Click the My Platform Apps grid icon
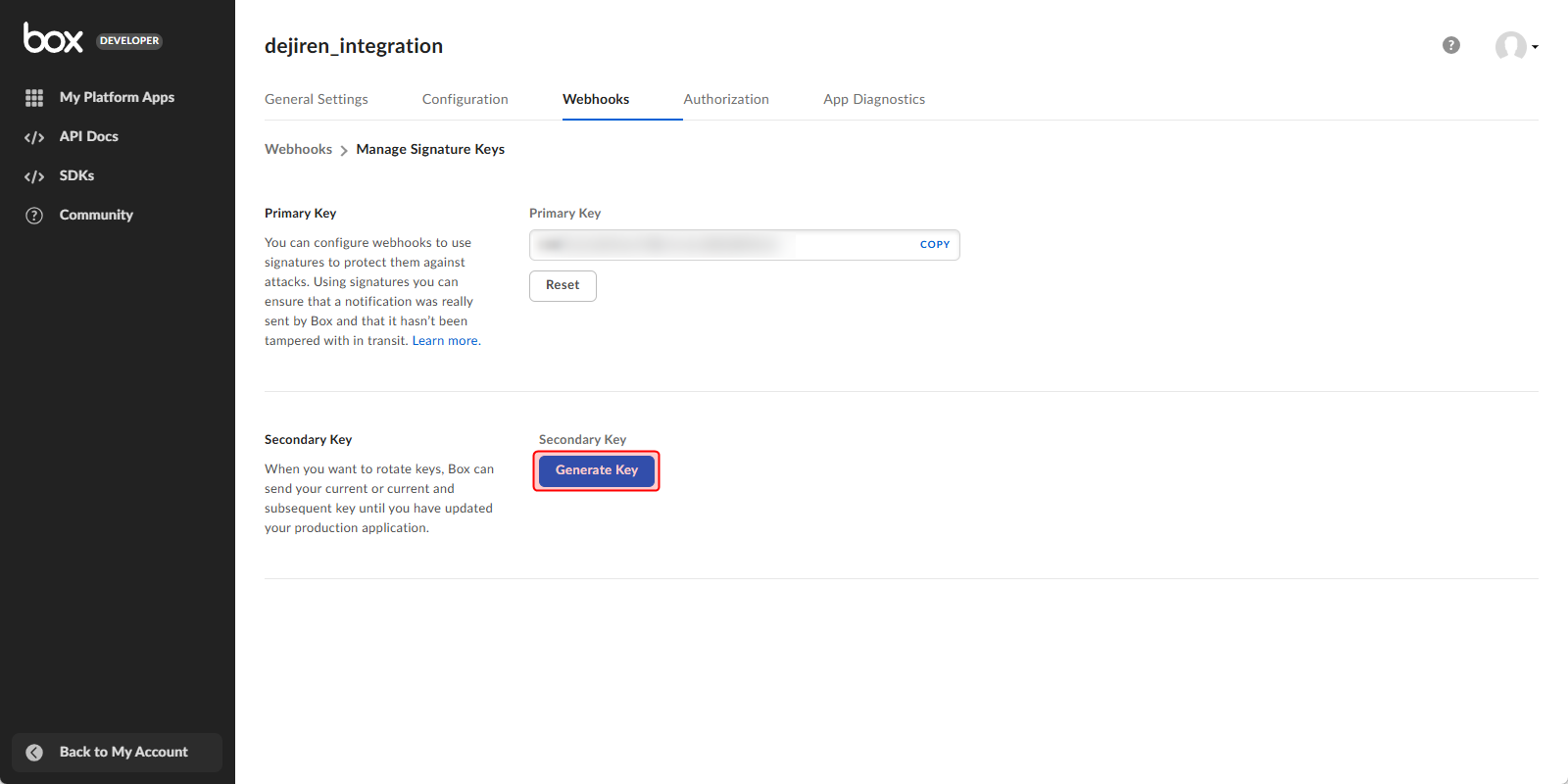1568x784 pixels. [34, 98]
